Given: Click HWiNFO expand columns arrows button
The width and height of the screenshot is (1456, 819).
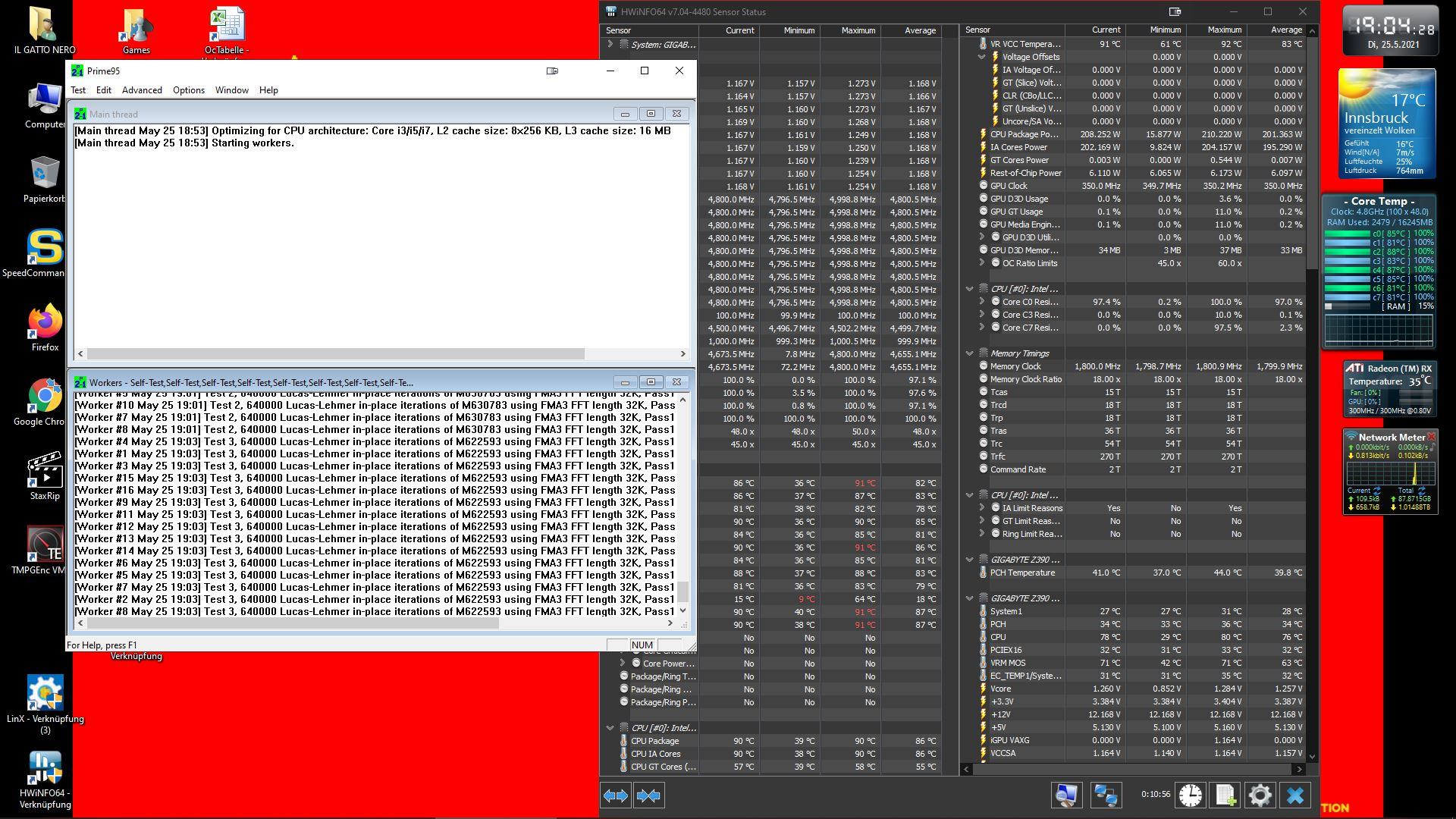Looking at the screenshot, I should (x=616, y=795).
